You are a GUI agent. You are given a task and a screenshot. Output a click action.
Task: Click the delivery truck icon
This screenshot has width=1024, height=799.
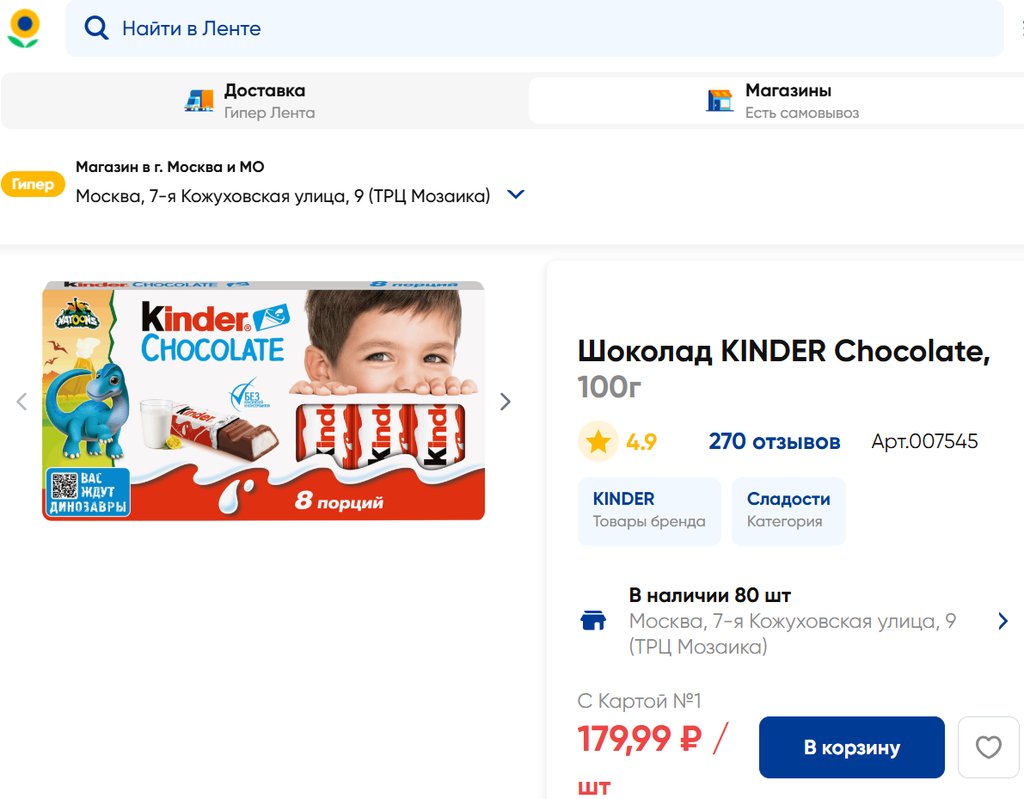click(200, 100)
